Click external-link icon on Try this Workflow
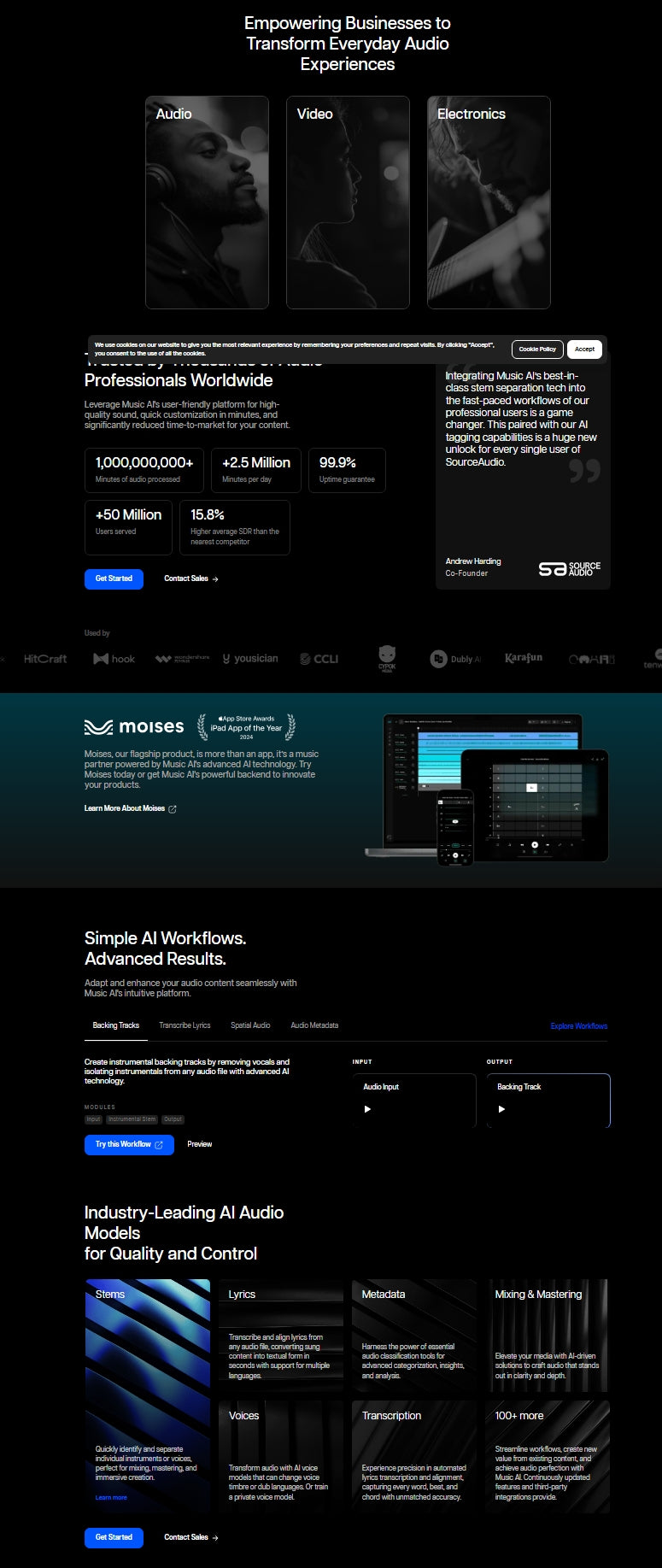The height and width of the screenshot is (1568, 662). 159,1144
